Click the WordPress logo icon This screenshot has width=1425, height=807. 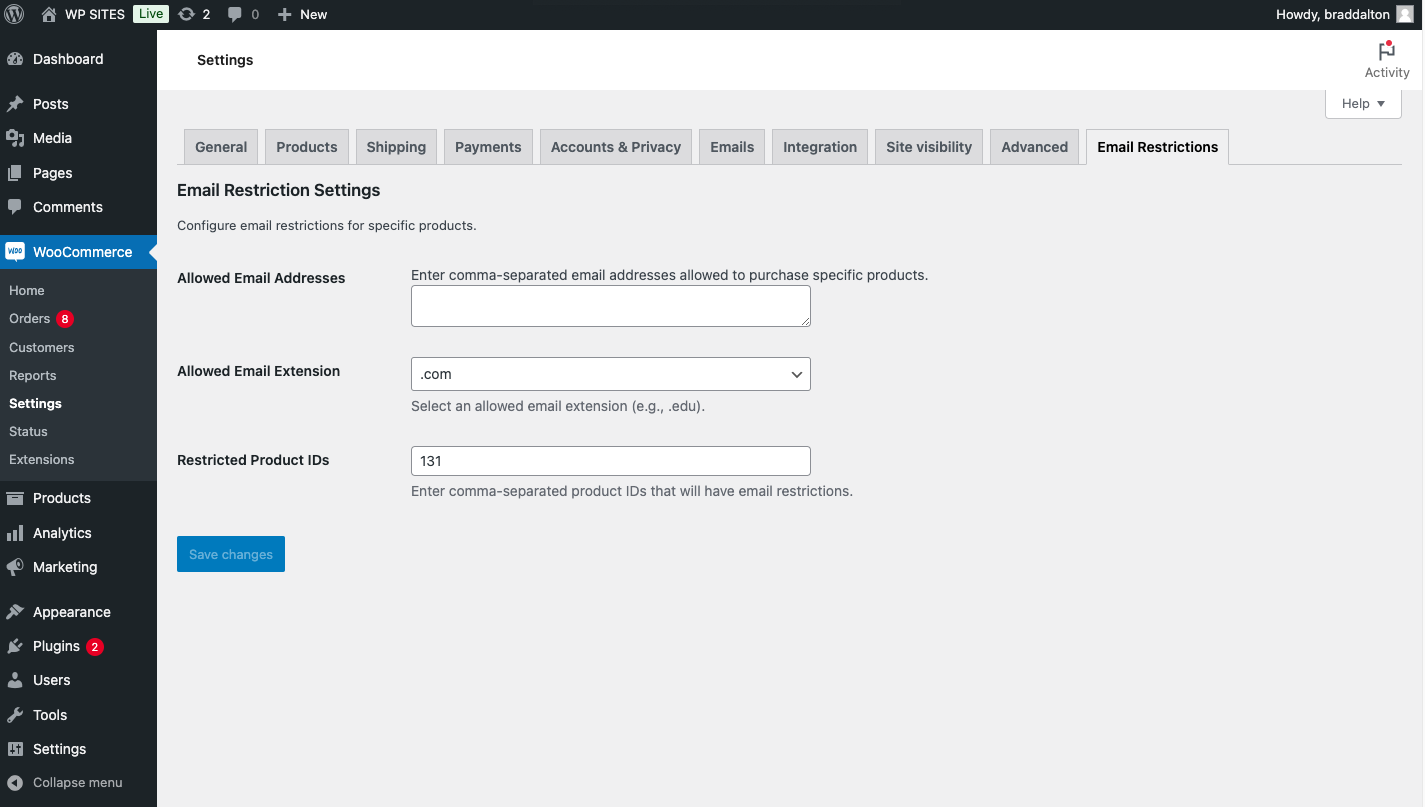click(x=14, y=14)
